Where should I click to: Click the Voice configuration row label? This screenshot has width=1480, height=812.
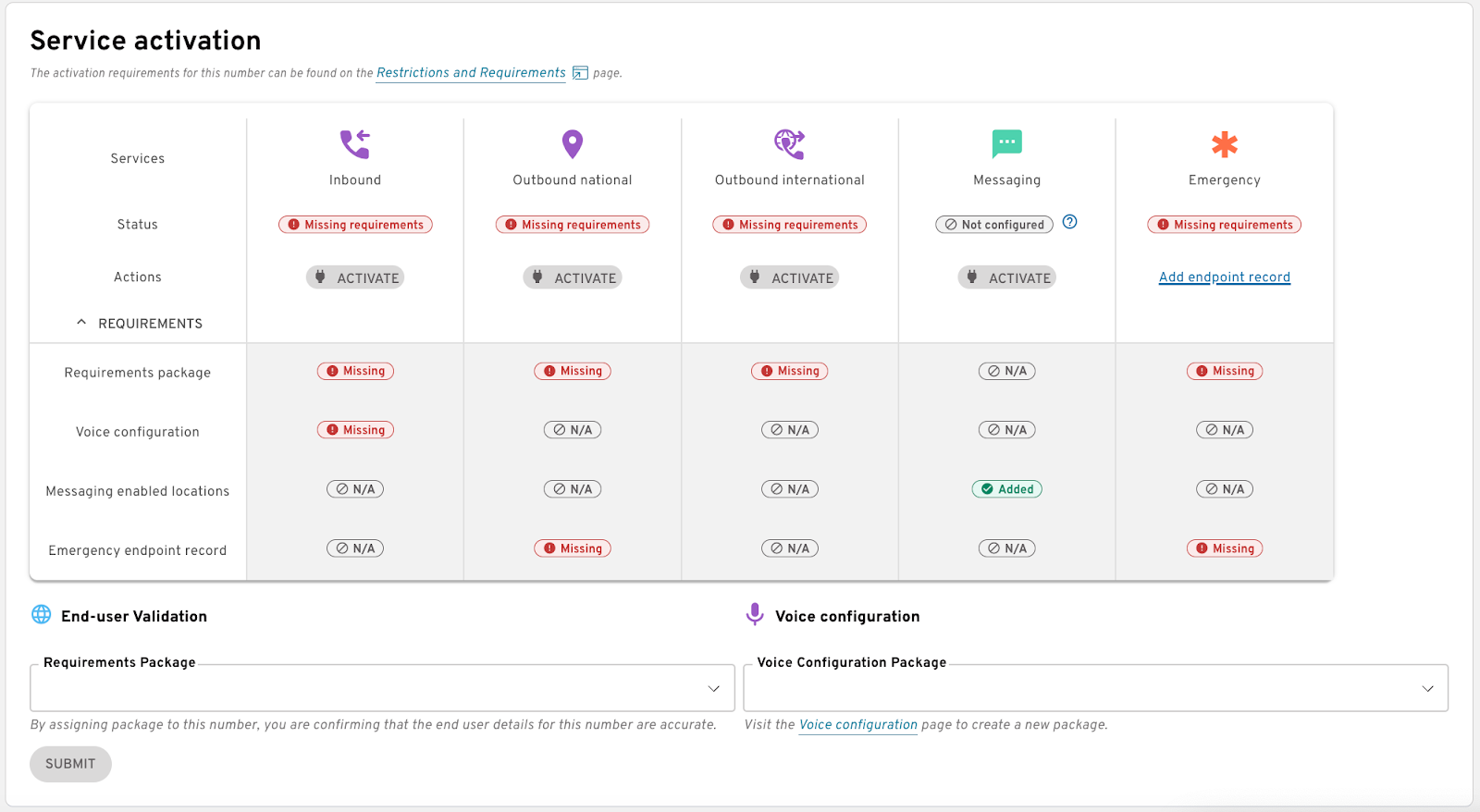coord(138,432)
